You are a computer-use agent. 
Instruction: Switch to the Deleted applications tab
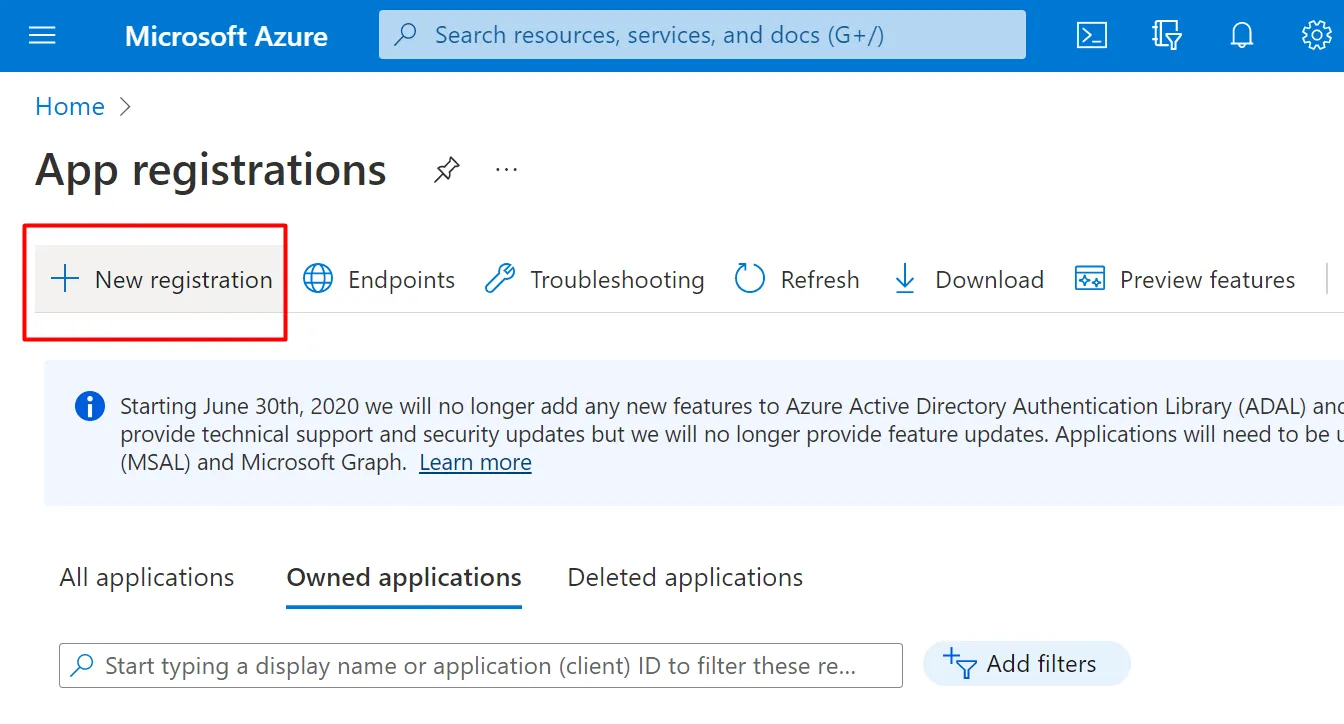point(685,578)
